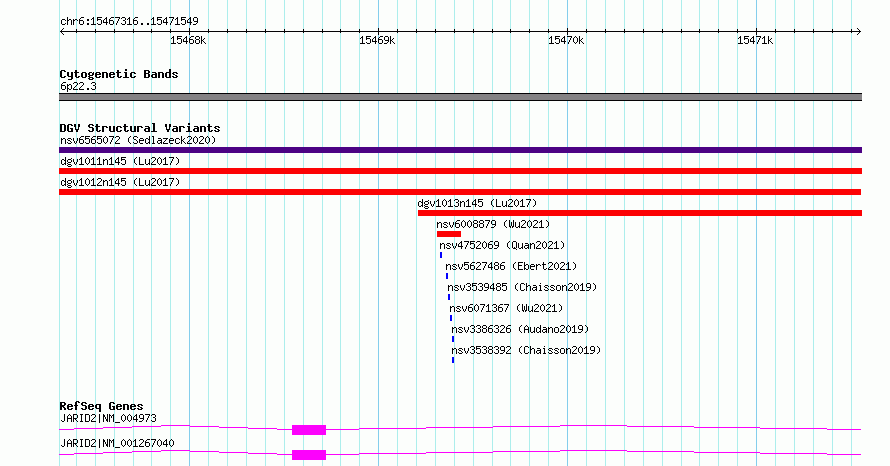This screenshot has height=466, width=890.
Task: Click the 15470k ruler position
Action: coord(566,40)
